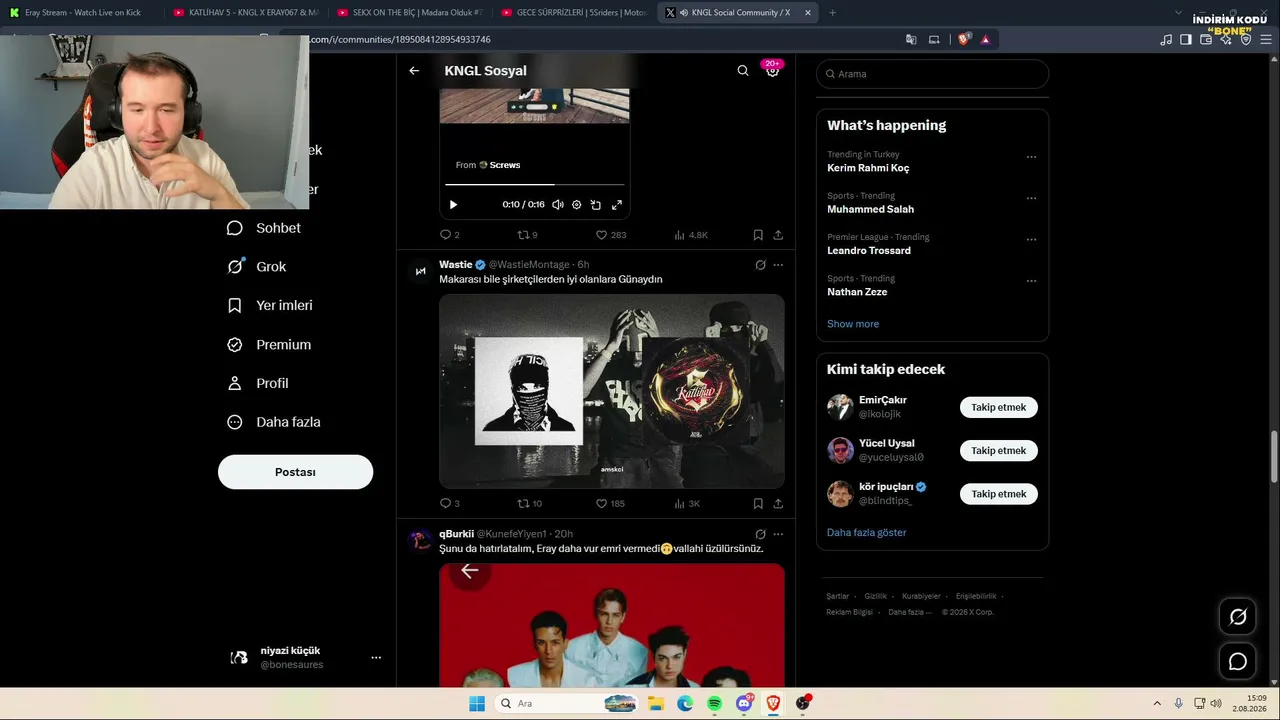Show hidden system tray icons

tap(1157, 703)
